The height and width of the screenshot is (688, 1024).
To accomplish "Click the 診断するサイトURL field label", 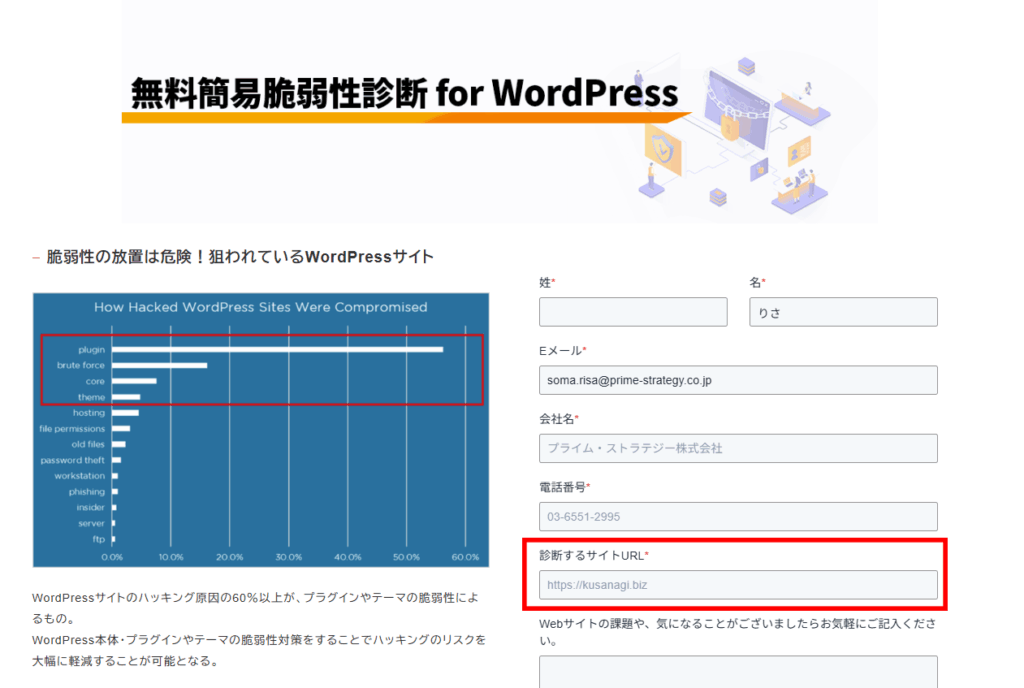I will (594, 555).
